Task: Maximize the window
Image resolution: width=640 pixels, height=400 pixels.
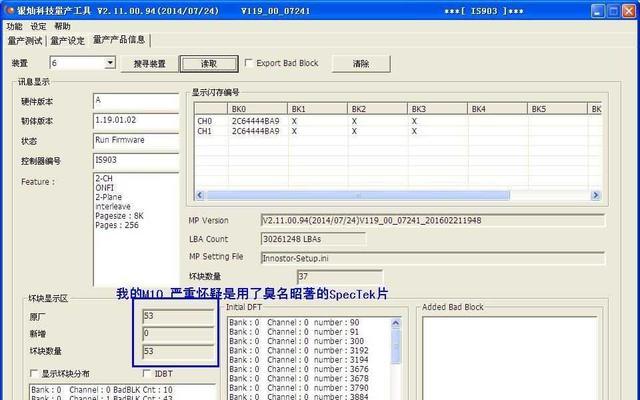Action: 613,11
